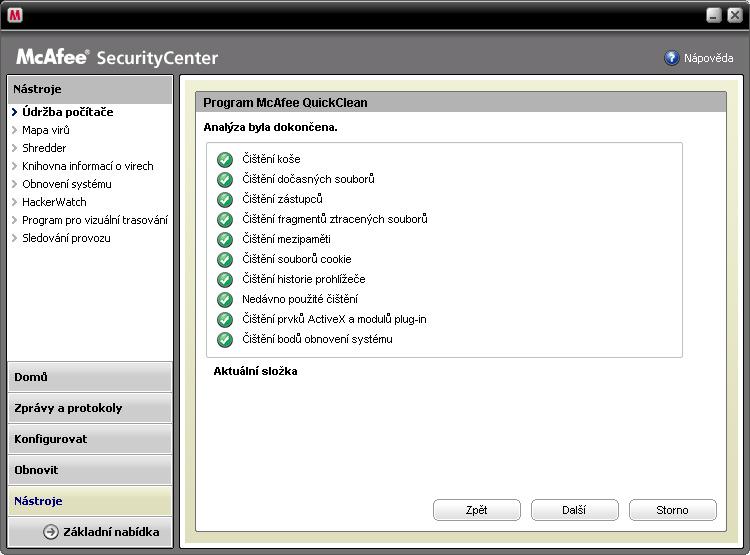
Task: Click the Program McAfee QuickClean heading
Action: (286, 103)
